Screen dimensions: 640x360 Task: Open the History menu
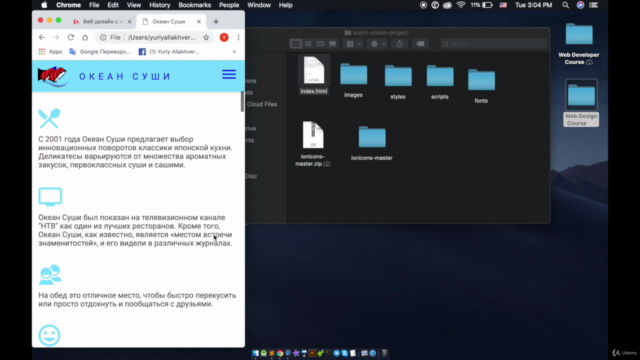pos(160,5)
